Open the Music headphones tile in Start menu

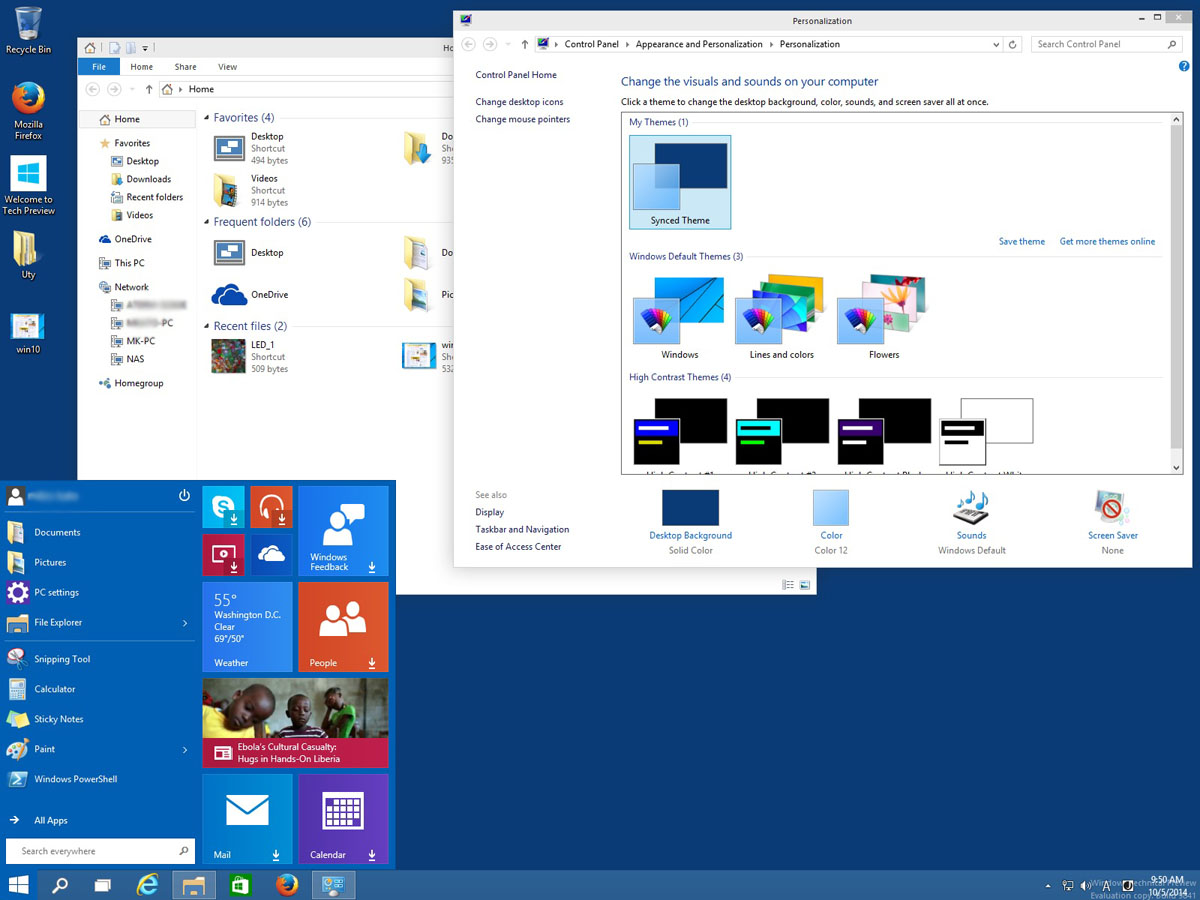click(x=271, y=507)
